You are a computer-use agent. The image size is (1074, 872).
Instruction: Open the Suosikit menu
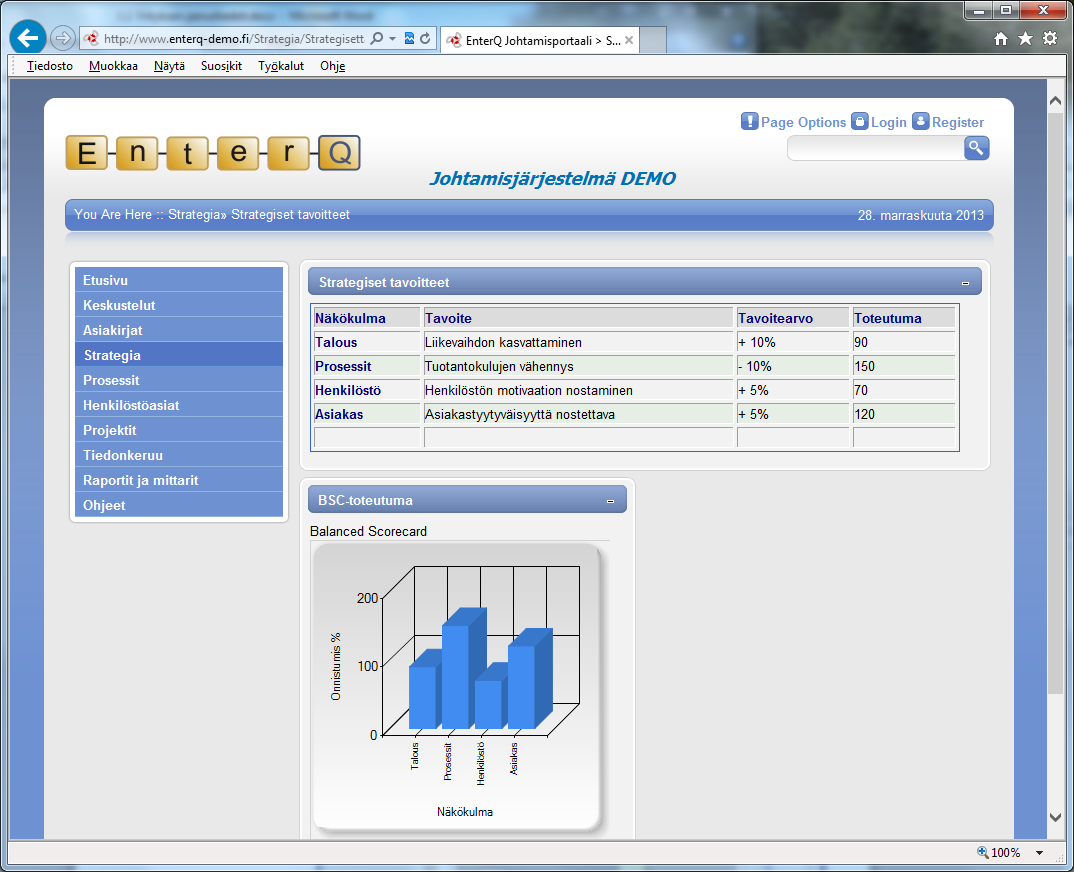coord(221,66)
